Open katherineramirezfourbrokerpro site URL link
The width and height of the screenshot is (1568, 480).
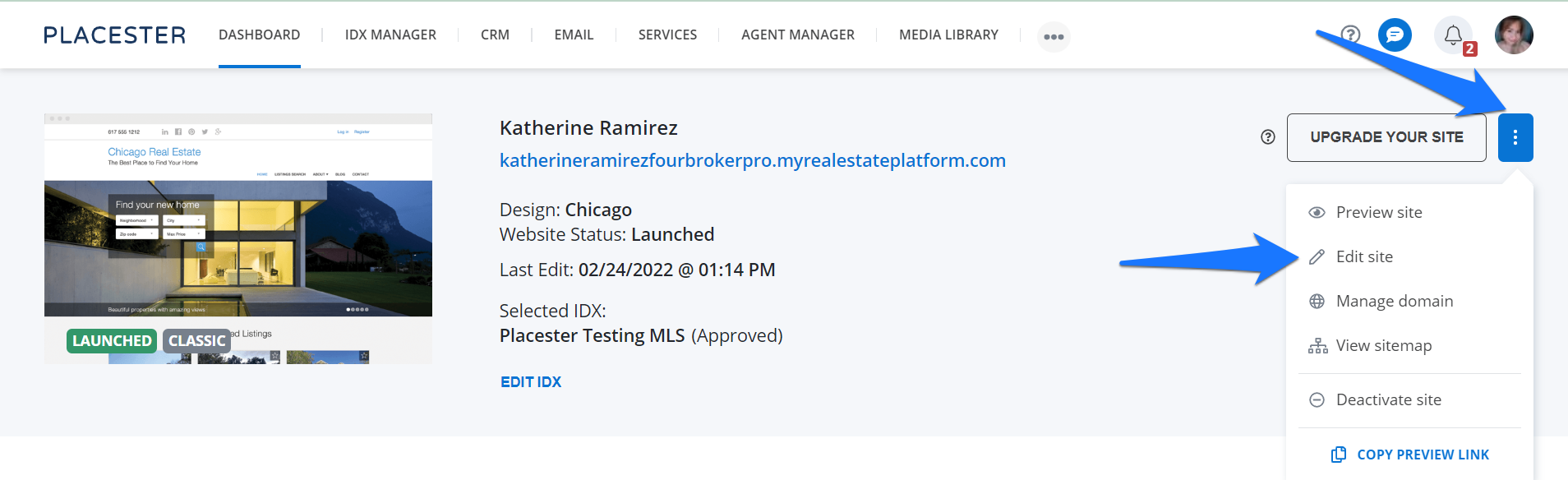[752, 160]
